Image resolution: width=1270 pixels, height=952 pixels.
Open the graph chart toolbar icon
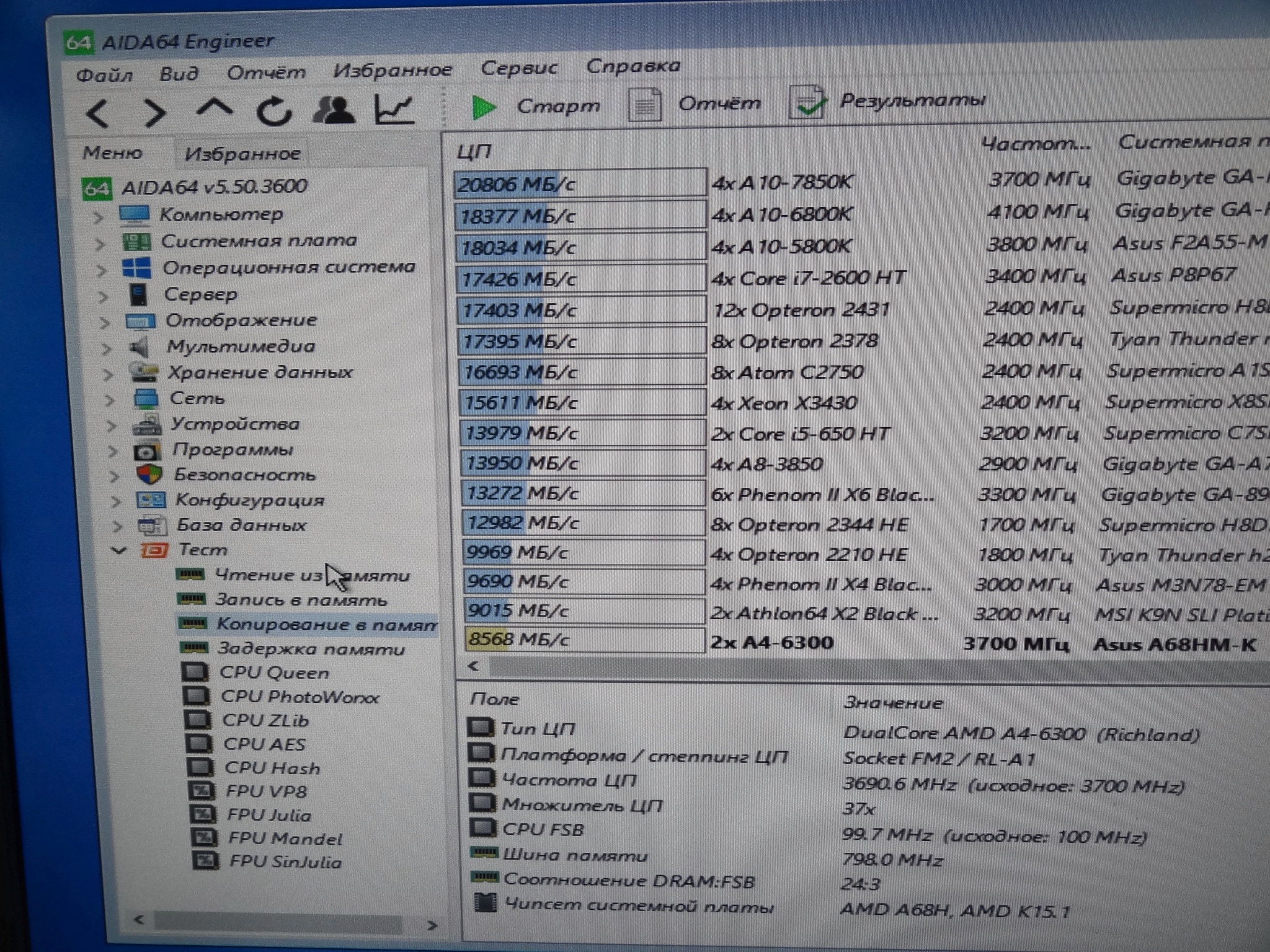394,108
